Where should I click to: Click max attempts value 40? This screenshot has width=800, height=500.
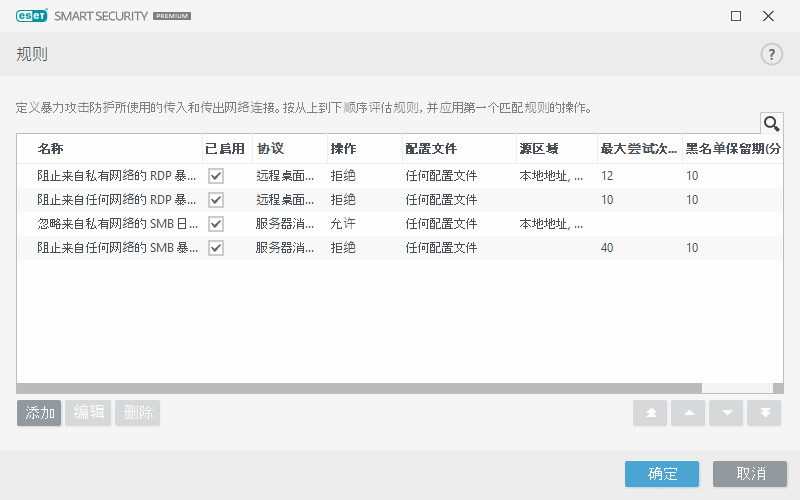point(607,248)
